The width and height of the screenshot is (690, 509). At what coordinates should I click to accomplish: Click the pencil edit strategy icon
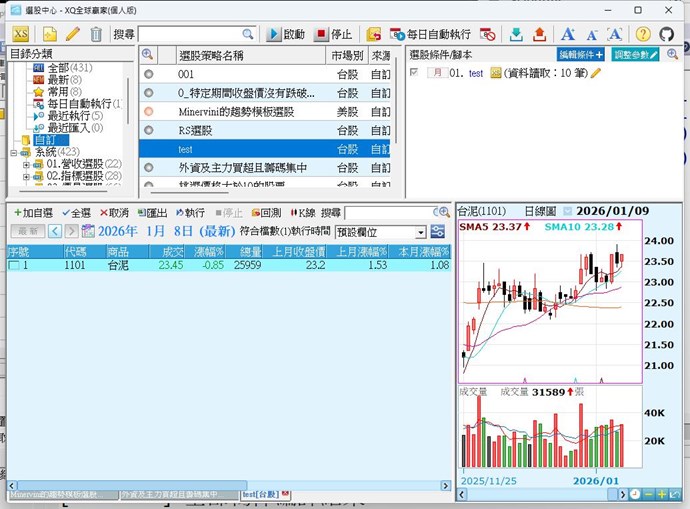(72, 34)
